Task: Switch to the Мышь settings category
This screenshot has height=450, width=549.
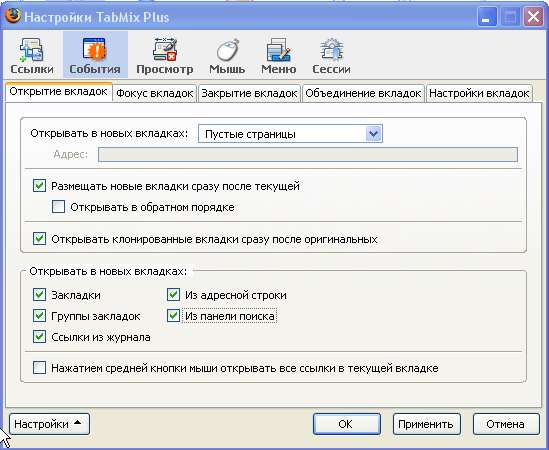Action: click(227, 55)
